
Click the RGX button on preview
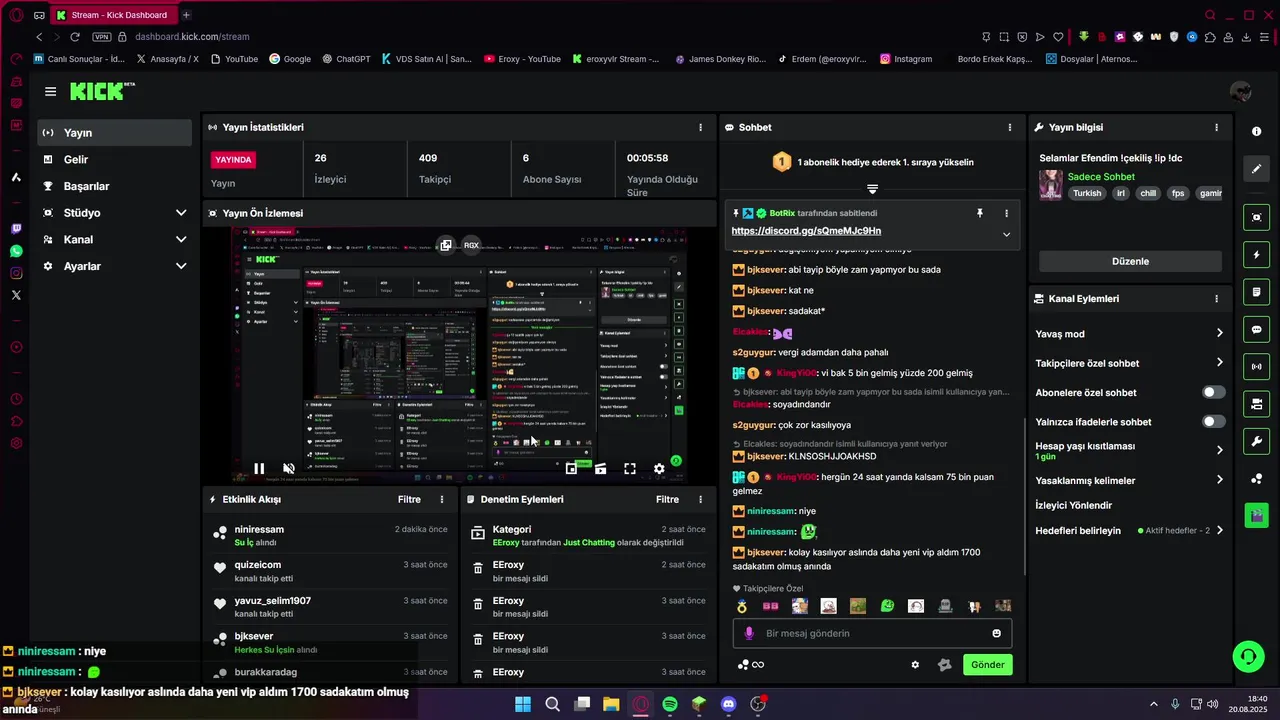(471, 245)
